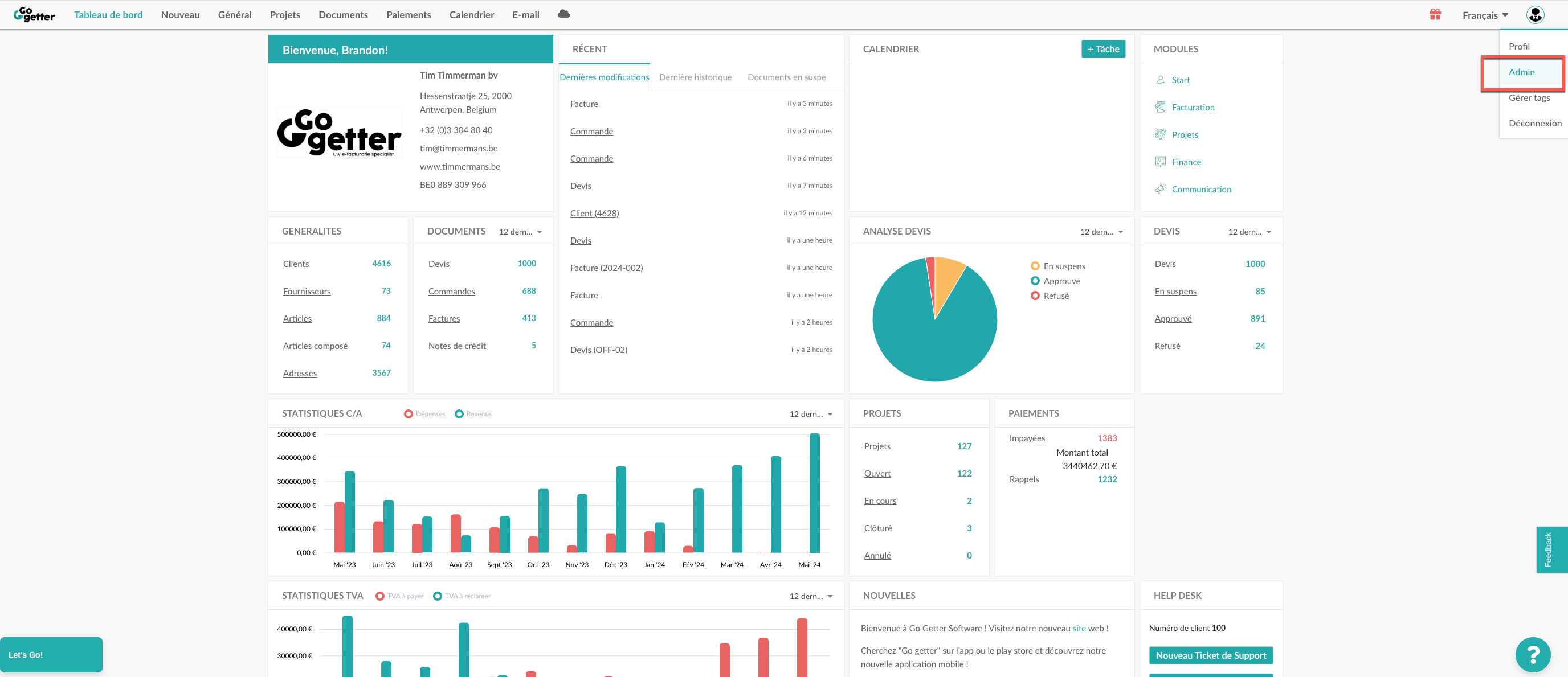Open the E-mail top menu
This screenshot has width=1568, height=677.
526,15
